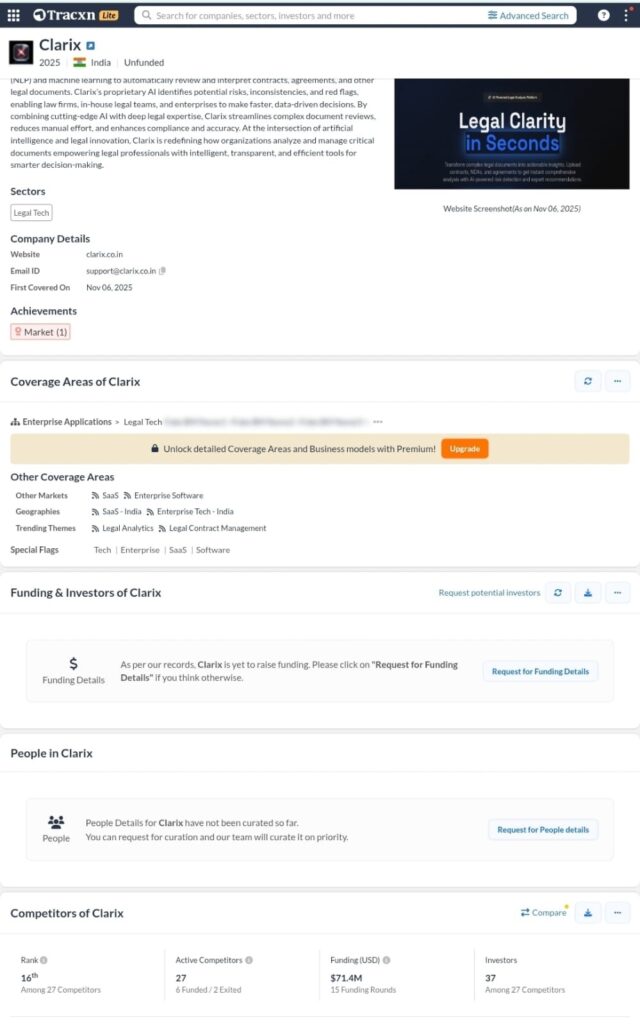Click the orange Upgrade button
Image resolution: width=640 pixels, height=1024 pixels.
point(464,449)
